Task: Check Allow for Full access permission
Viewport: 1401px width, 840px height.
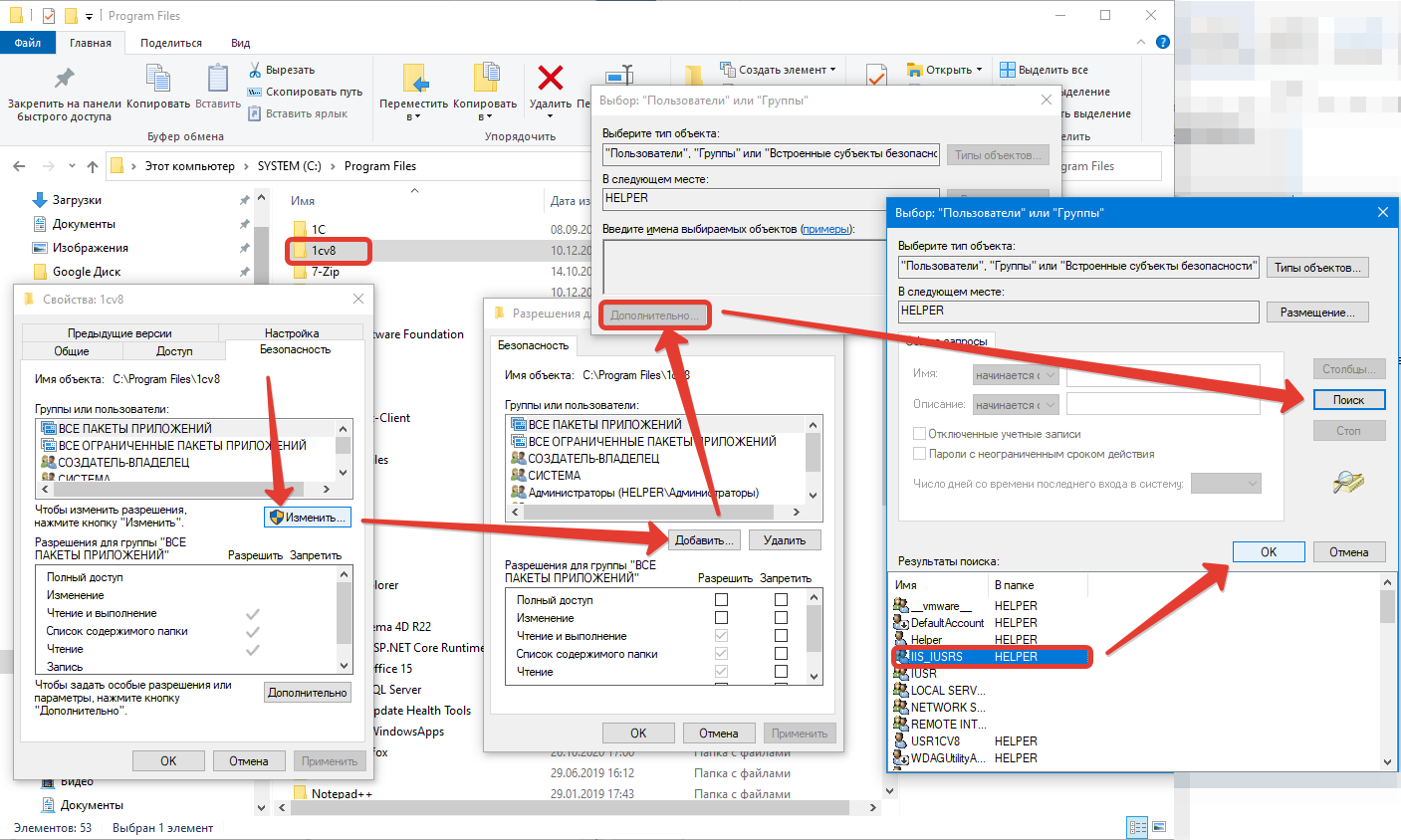Action: click(x=721, y=600)
